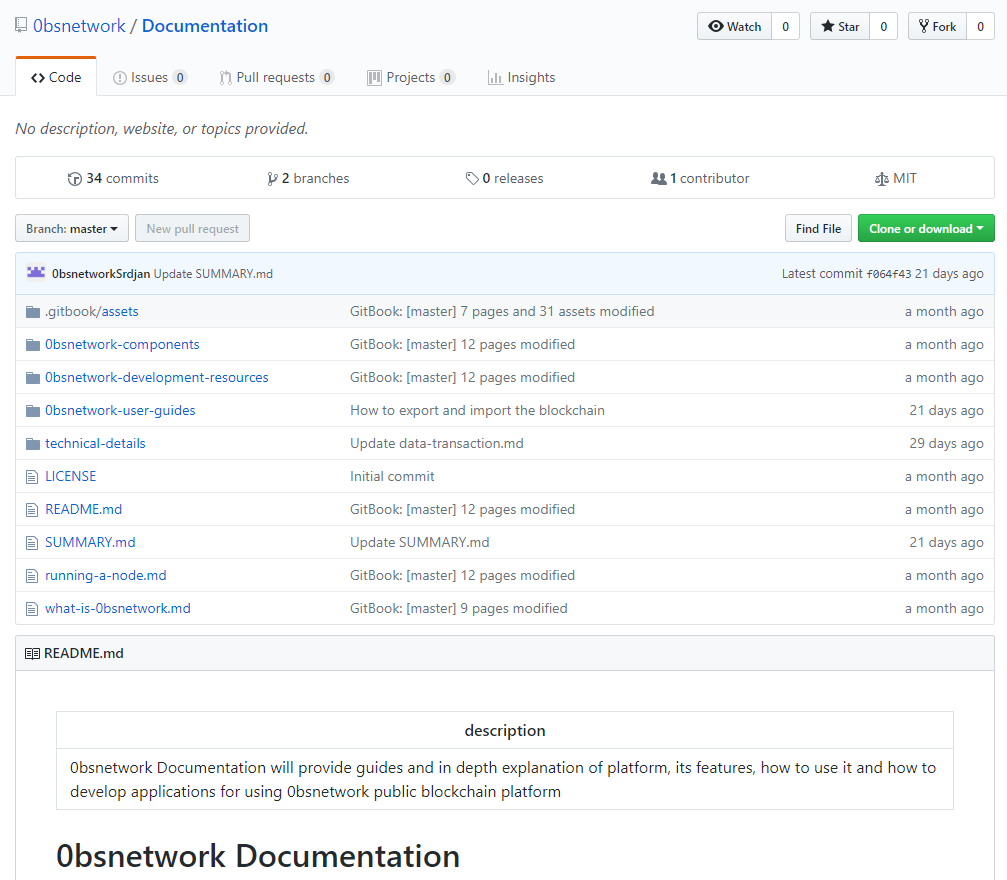This screenshot has height=880, width=1007.
Task: Click the file icon next to running-a-node.md
Action: (x=32, y=576)
